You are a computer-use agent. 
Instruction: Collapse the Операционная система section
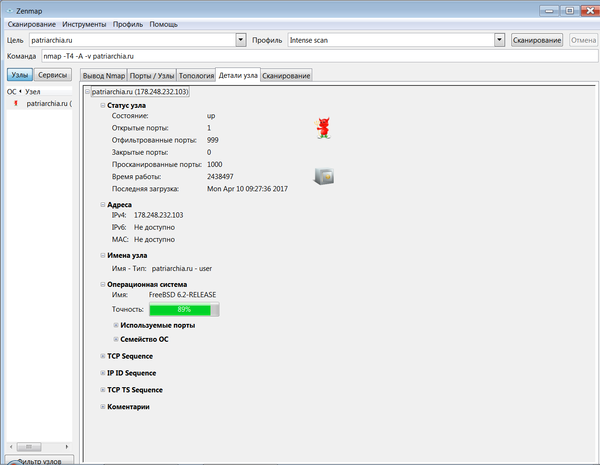[103, 284]
